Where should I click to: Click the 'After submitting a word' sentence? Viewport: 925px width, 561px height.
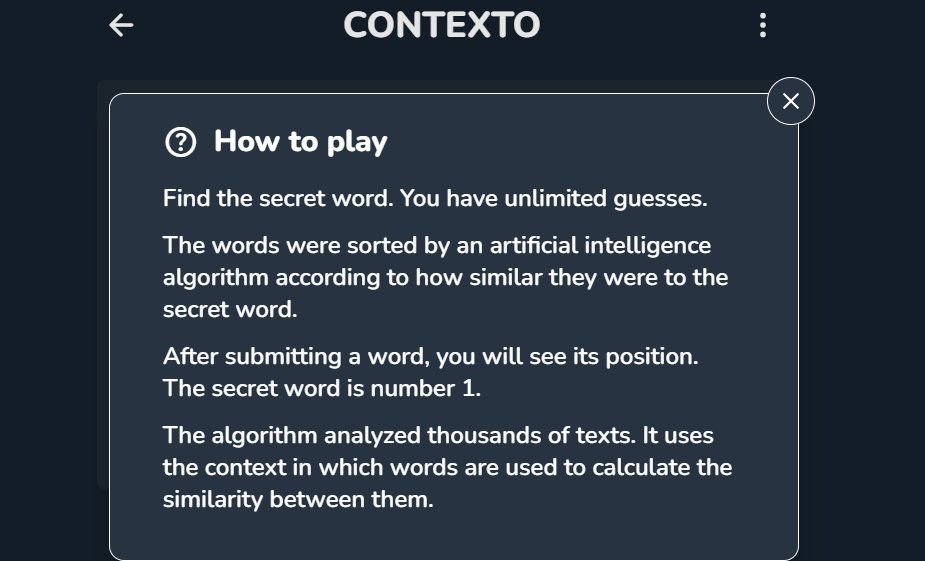(431, 356)
